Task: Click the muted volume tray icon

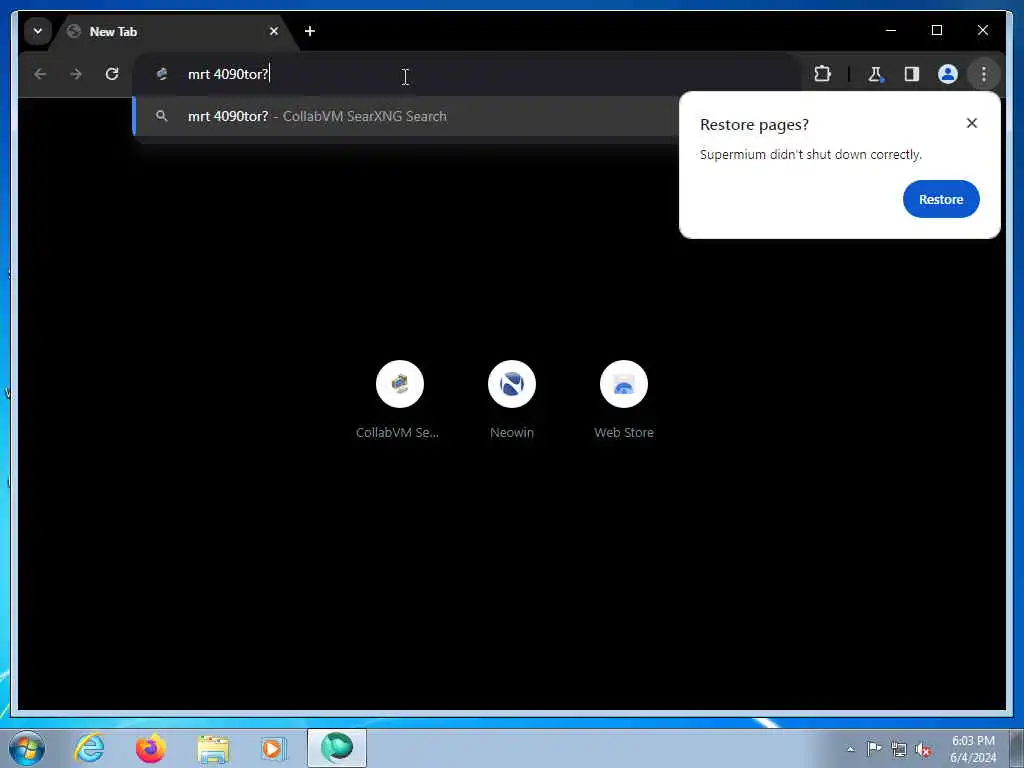Action: 923,750
